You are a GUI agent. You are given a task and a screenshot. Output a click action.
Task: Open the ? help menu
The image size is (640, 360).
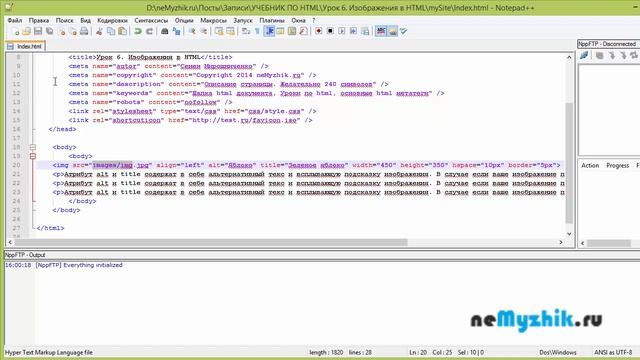coord(313,20)
